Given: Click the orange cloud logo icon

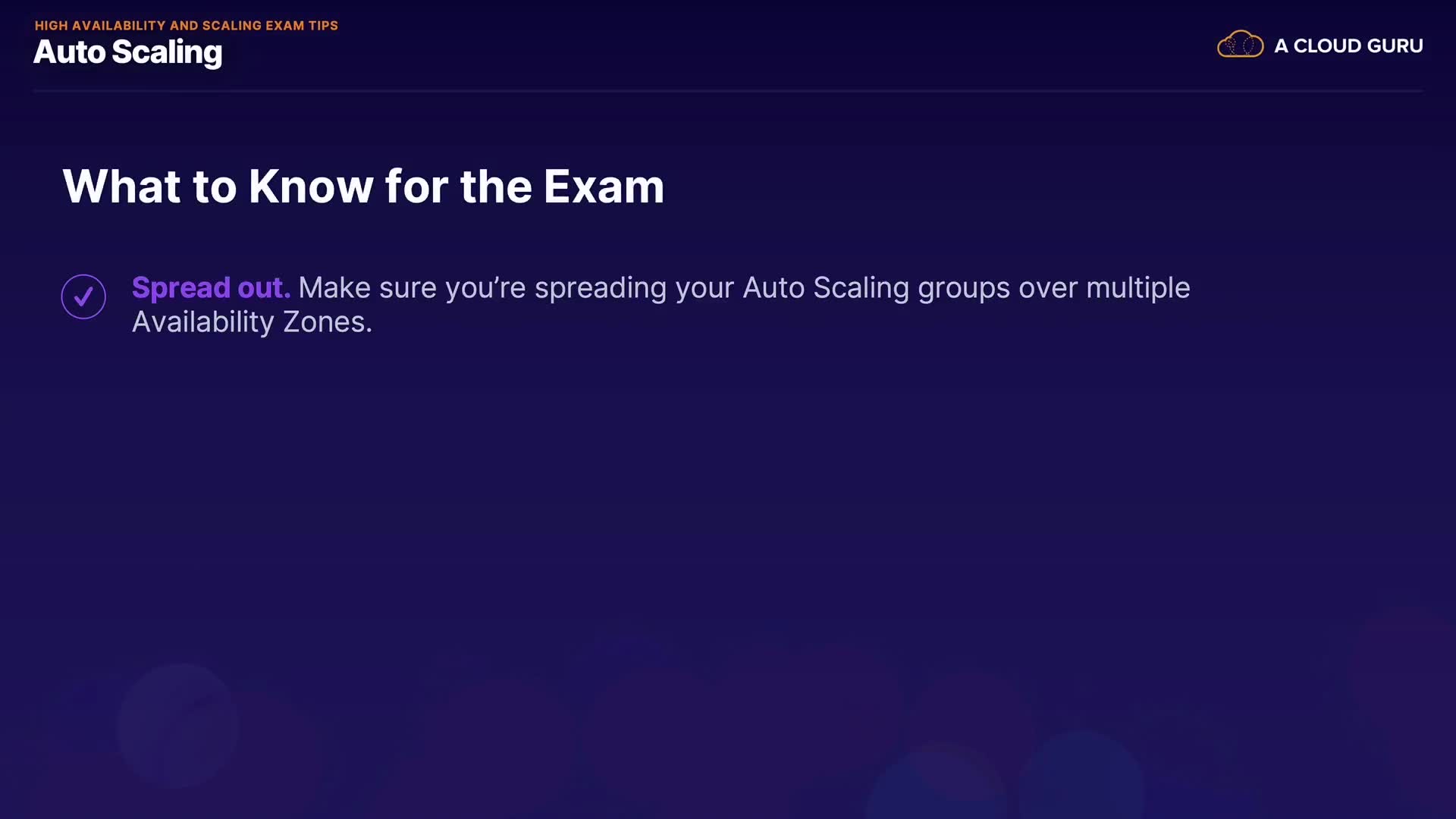Looking at the screenshot, I should (x=1240, y=45).
